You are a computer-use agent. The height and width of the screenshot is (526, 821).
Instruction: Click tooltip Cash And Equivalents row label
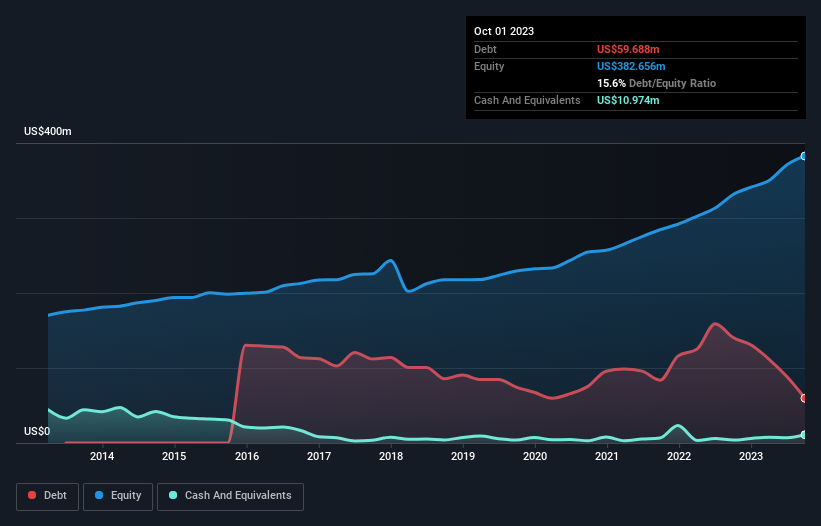[527, 100]
